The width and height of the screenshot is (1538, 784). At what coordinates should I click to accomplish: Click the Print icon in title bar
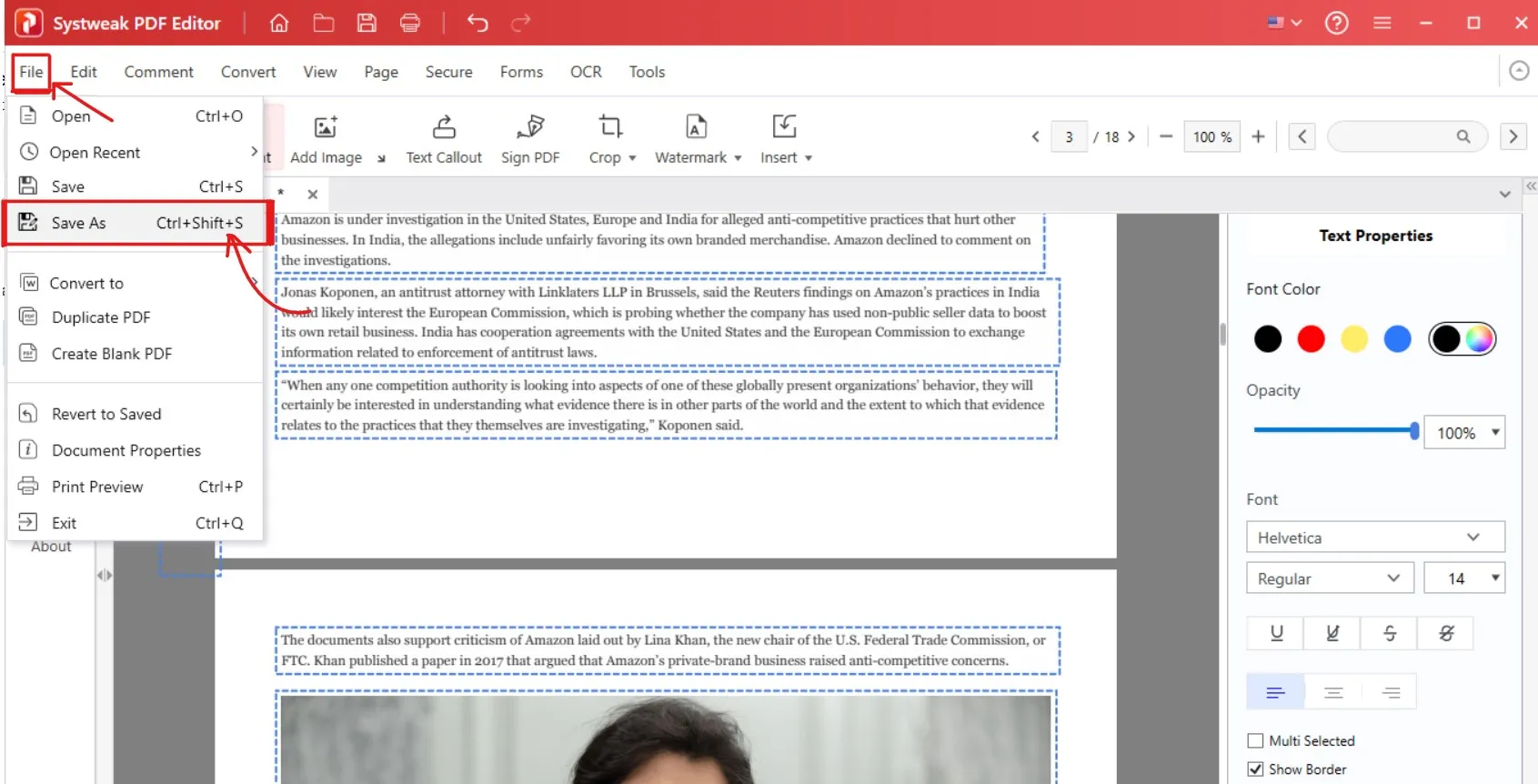point(410,24)
